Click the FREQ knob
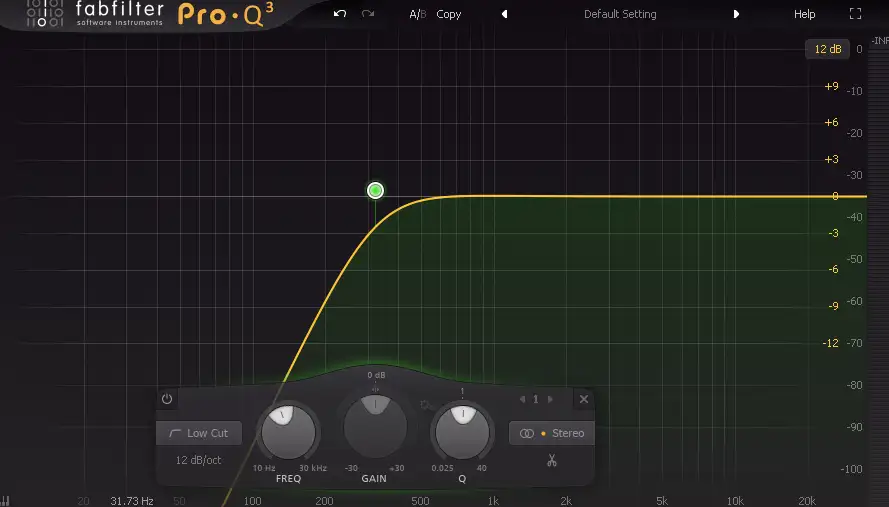Viewport: 889px width, 507px height. 288,432
